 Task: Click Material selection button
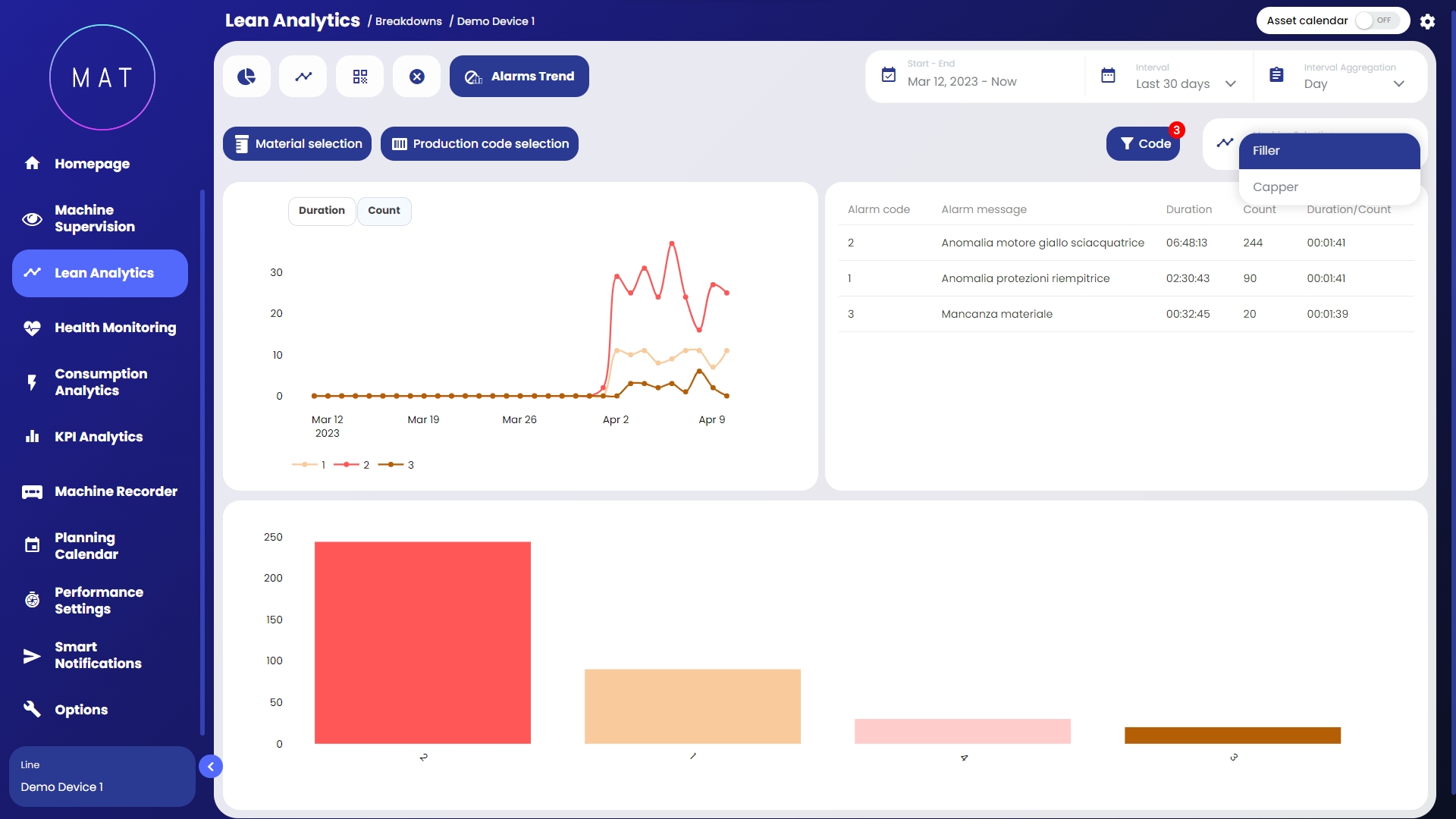click(x=297, y=144)
